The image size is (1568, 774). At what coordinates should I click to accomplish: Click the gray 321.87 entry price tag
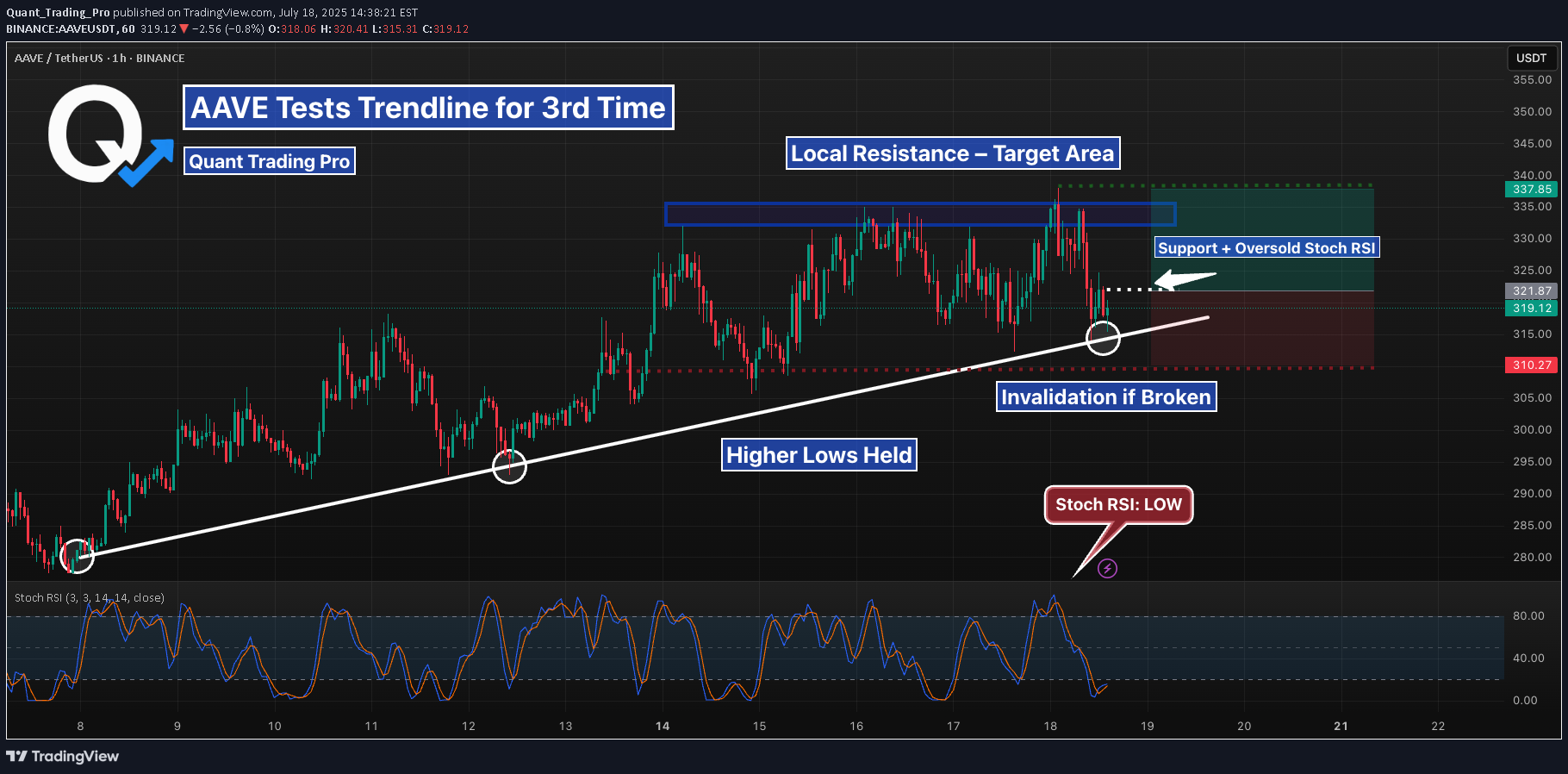[1532, 291]
